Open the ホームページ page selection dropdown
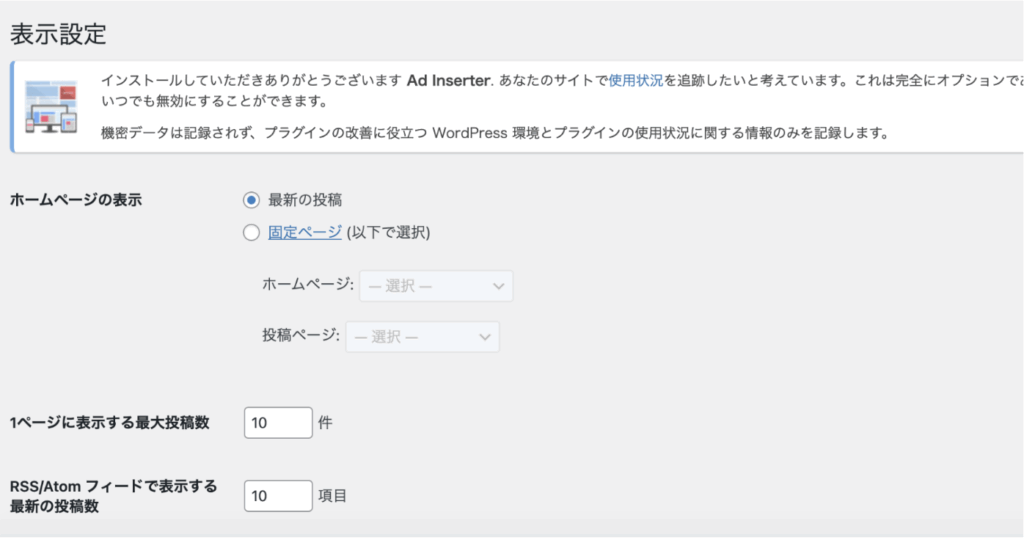The width and height of the screenshot is (1024, 540). 435,286
